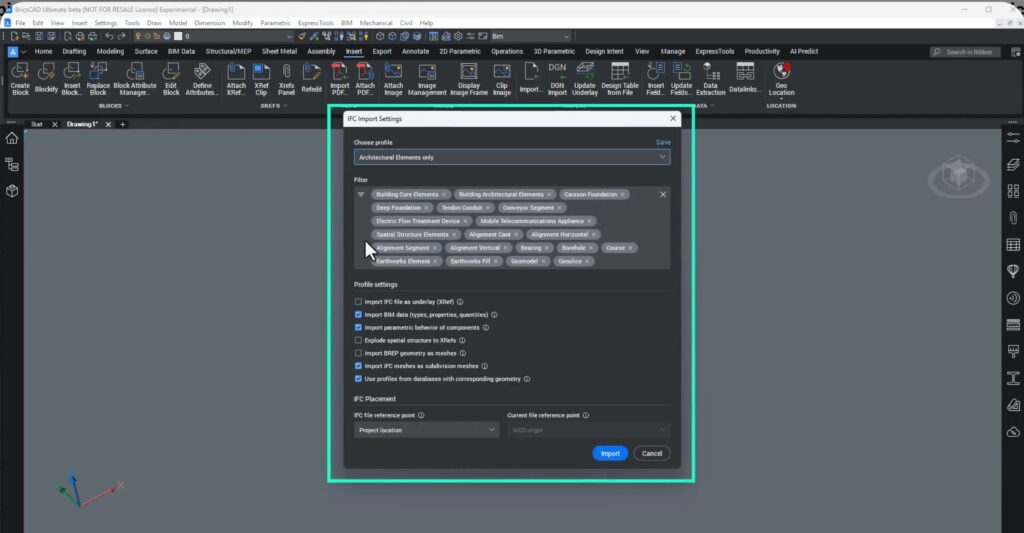Click the Import button in dialog
This screenshot has height=533, width=1024.
610,453
